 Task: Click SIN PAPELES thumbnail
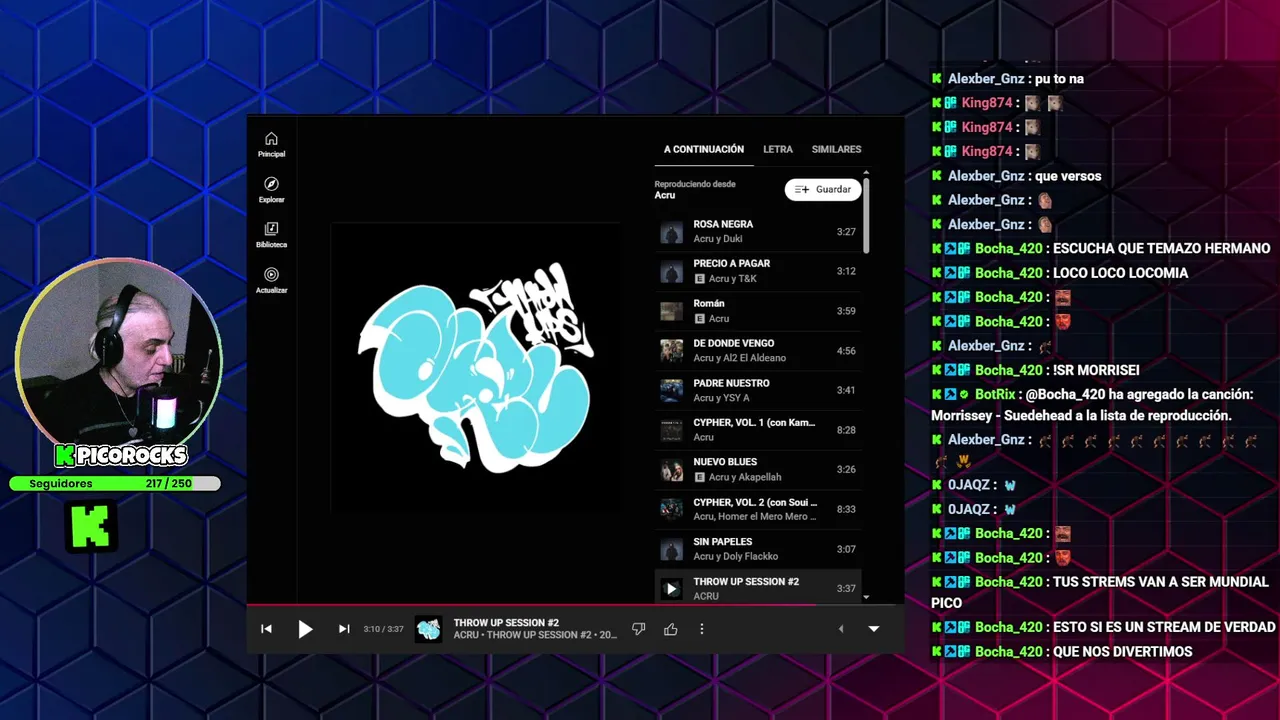pyautogui.click(x=672, y=549)
